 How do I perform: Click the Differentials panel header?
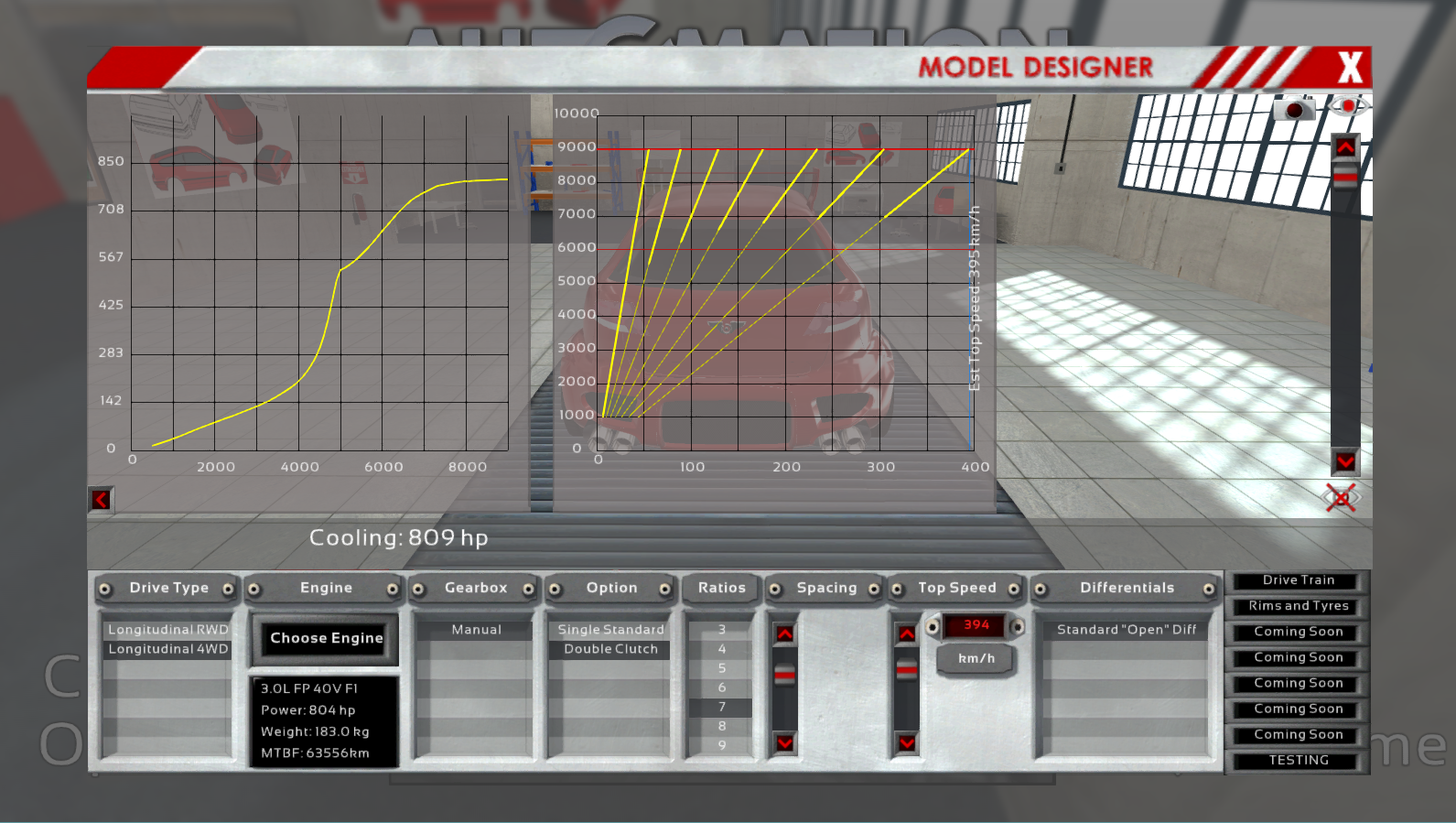(1127, 588)
